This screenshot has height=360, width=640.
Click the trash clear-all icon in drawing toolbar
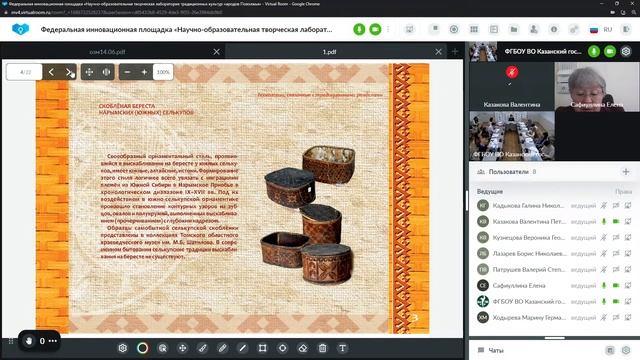click(322, 348)
